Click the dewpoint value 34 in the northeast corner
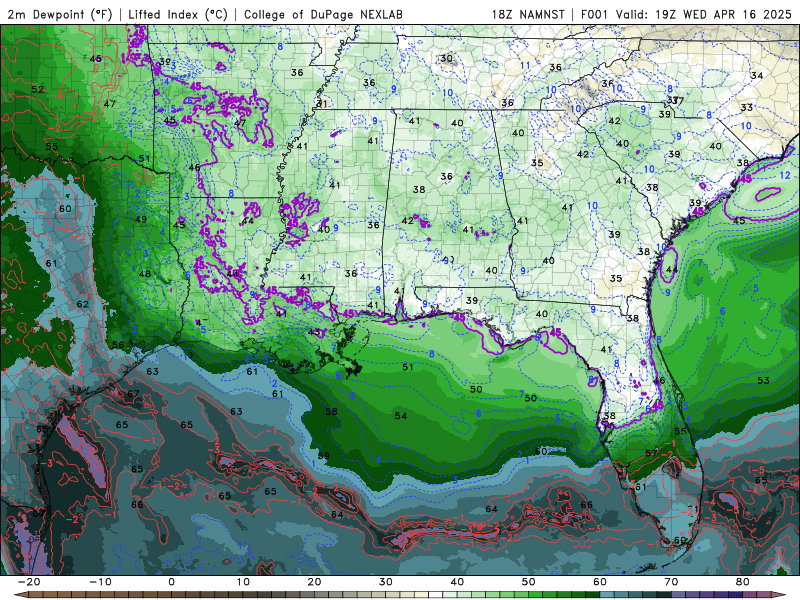Image resolution: width=800 pixels, height=600 pixels. [757, 76]
